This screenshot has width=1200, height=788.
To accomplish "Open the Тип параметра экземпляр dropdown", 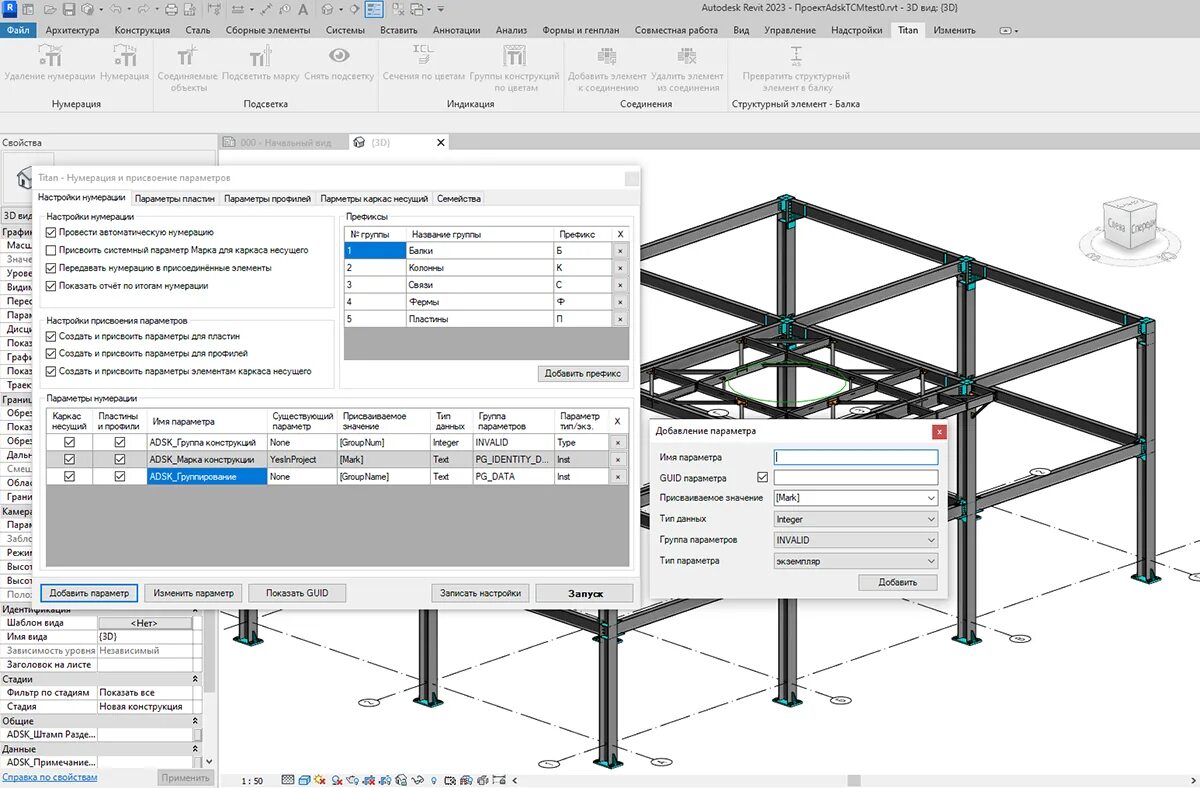I will pyautogui.click(x=855, y=561).
